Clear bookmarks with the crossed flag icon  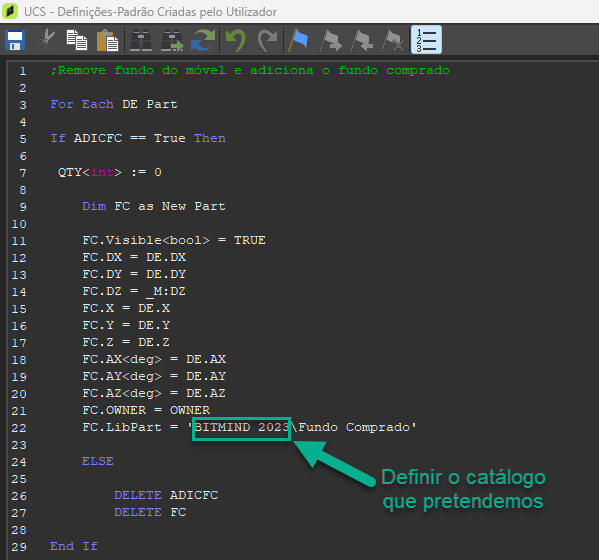[393, 40]
